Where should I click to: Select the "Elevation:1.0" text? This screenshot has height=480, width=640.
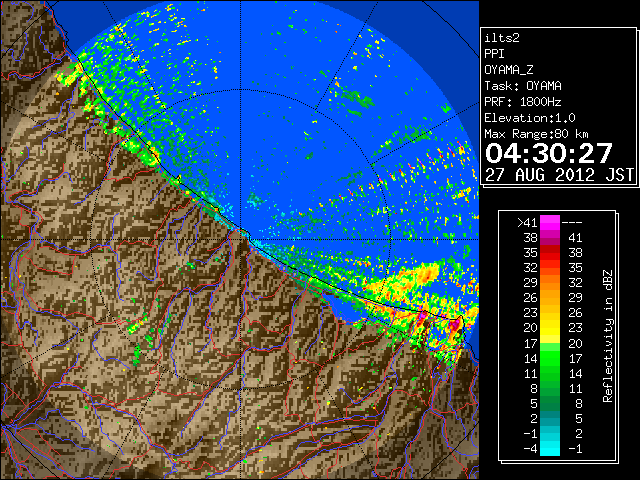coord(530,118)
